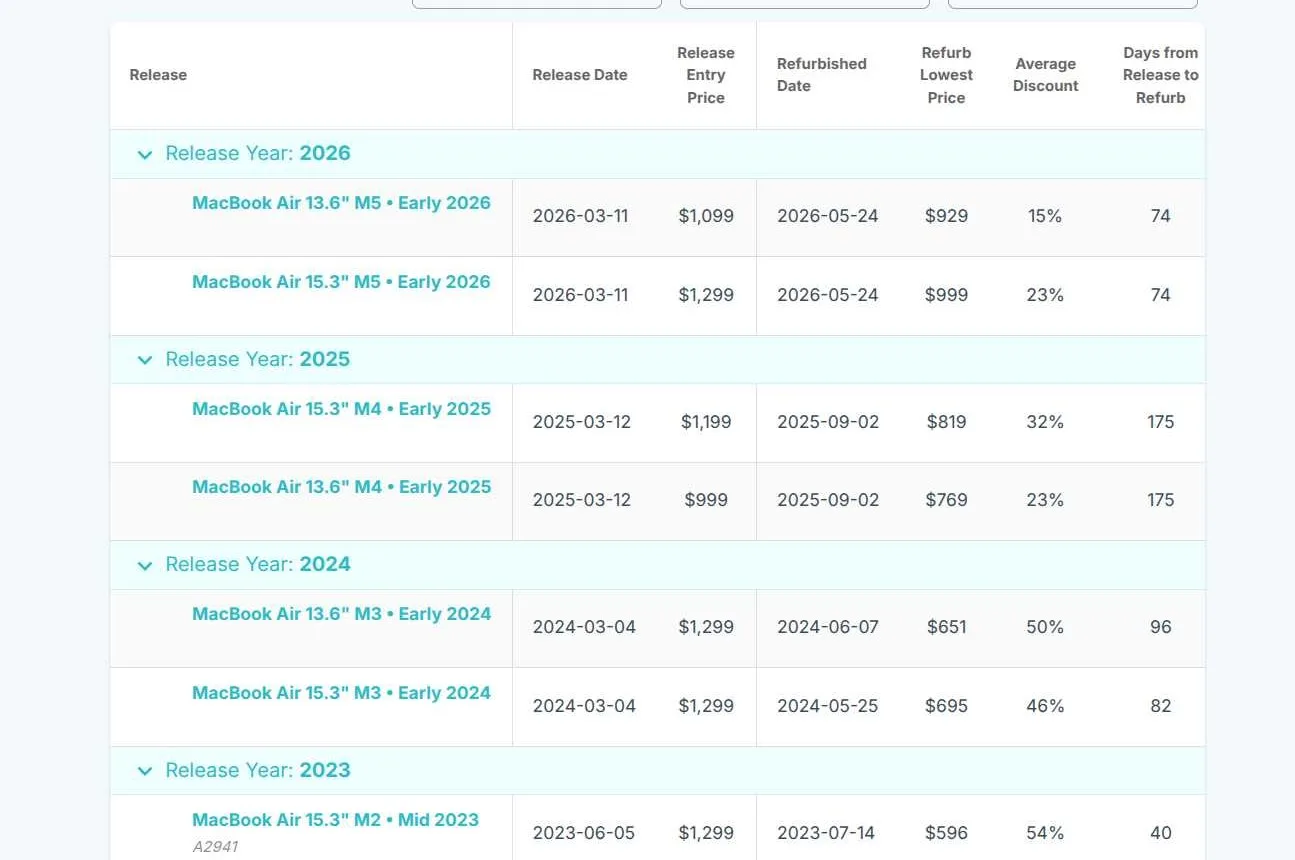Viewport: 1295px width, 860px height.
Task: Click the 46% average discount cell
Action: point(1045,706)
